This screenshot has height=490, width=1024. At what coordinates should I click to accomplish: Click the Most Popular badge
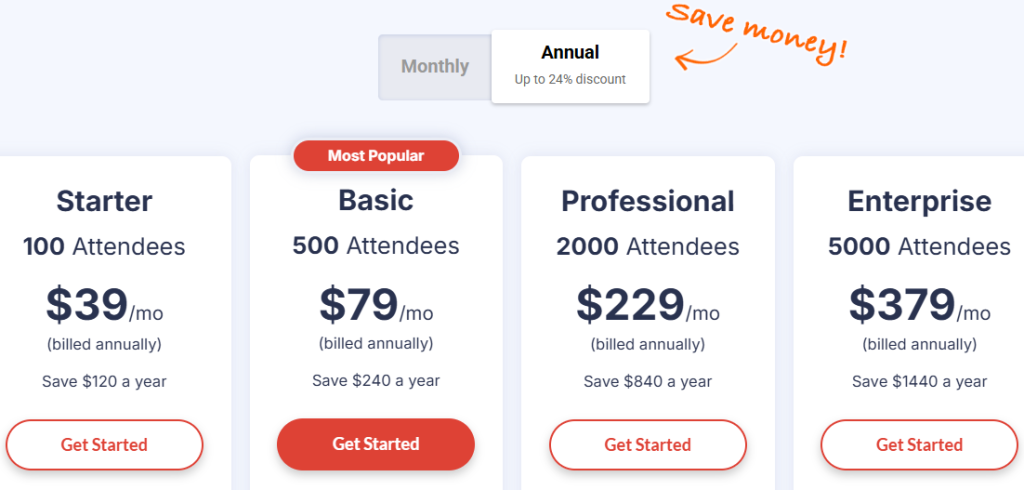(376, 155)
